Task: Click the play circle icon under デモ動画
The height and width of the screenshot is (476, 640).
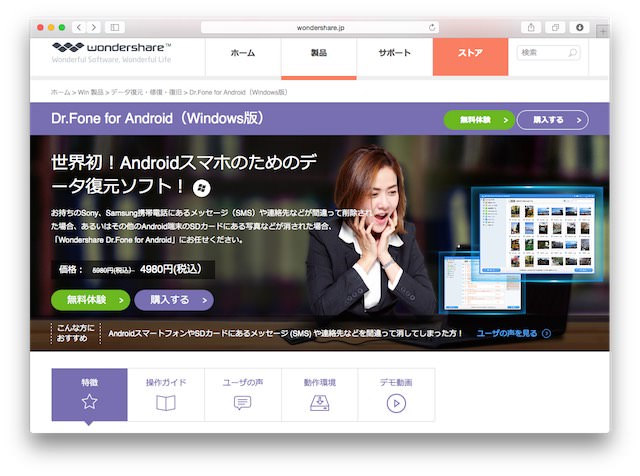Action: [396, 403]
